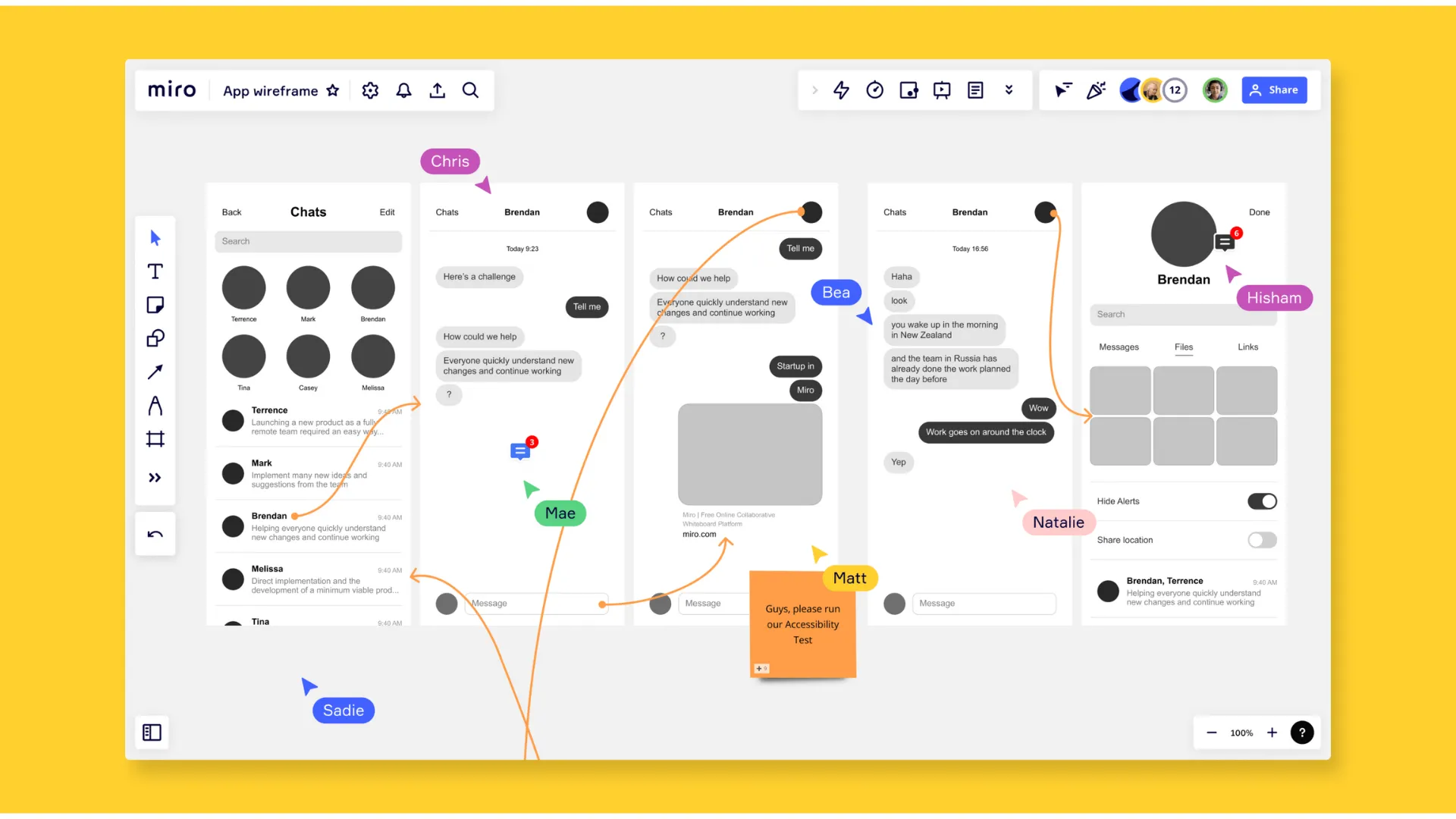Switch to the Messages tab
The width and height of the screenshot is (1456, 819).
point(1119,347)
